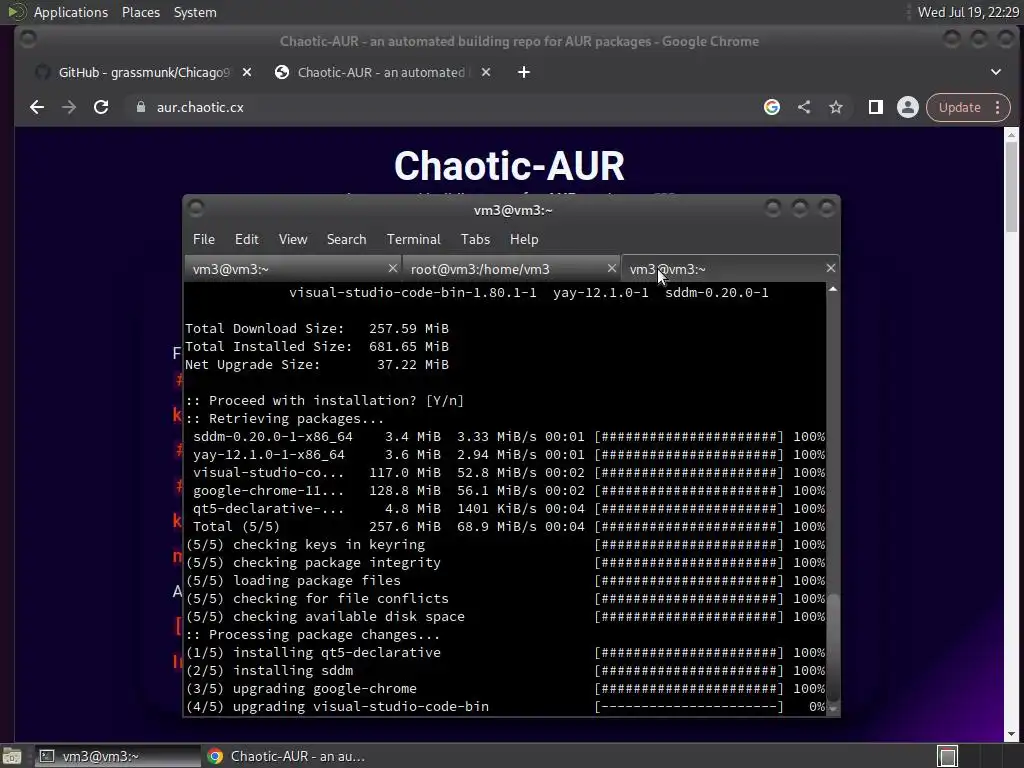
Task: Open the Places menu in the panel
Action: pos(140,12)
